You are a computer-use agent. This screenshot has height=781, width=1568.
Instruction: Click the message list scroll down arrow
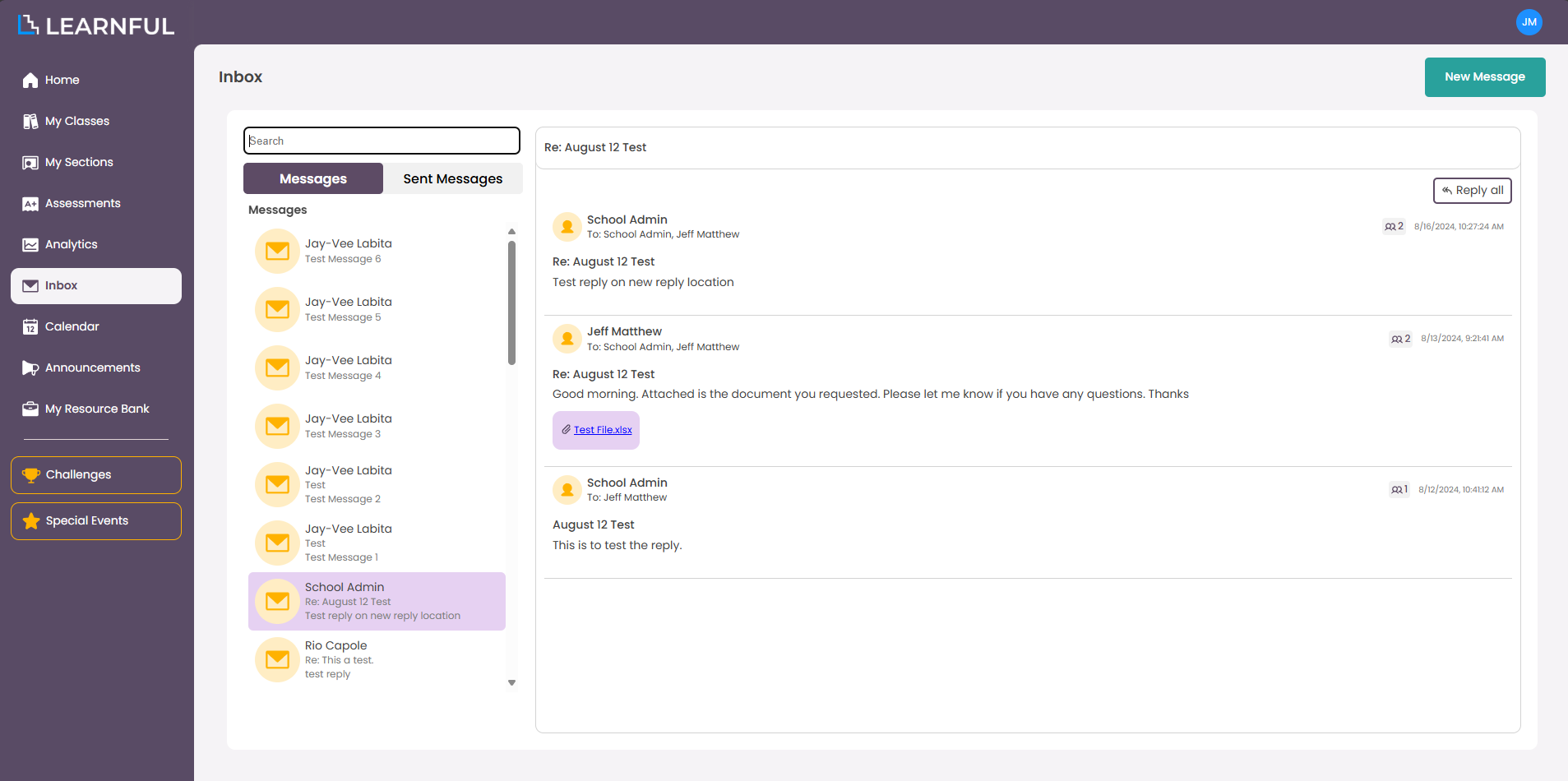(x=511, y=682)
